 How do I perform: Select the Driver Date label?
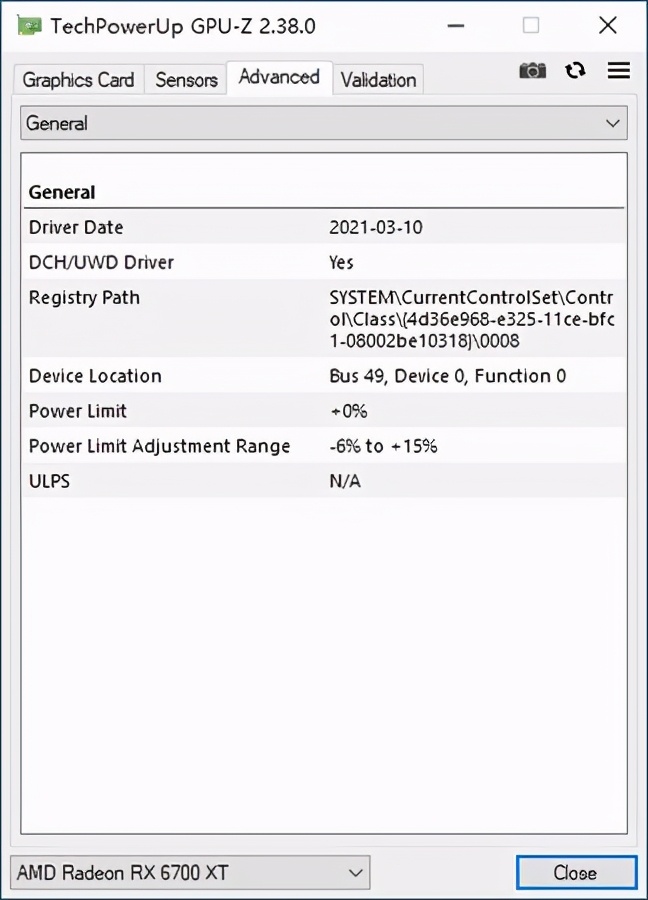[x=76, y=227]
